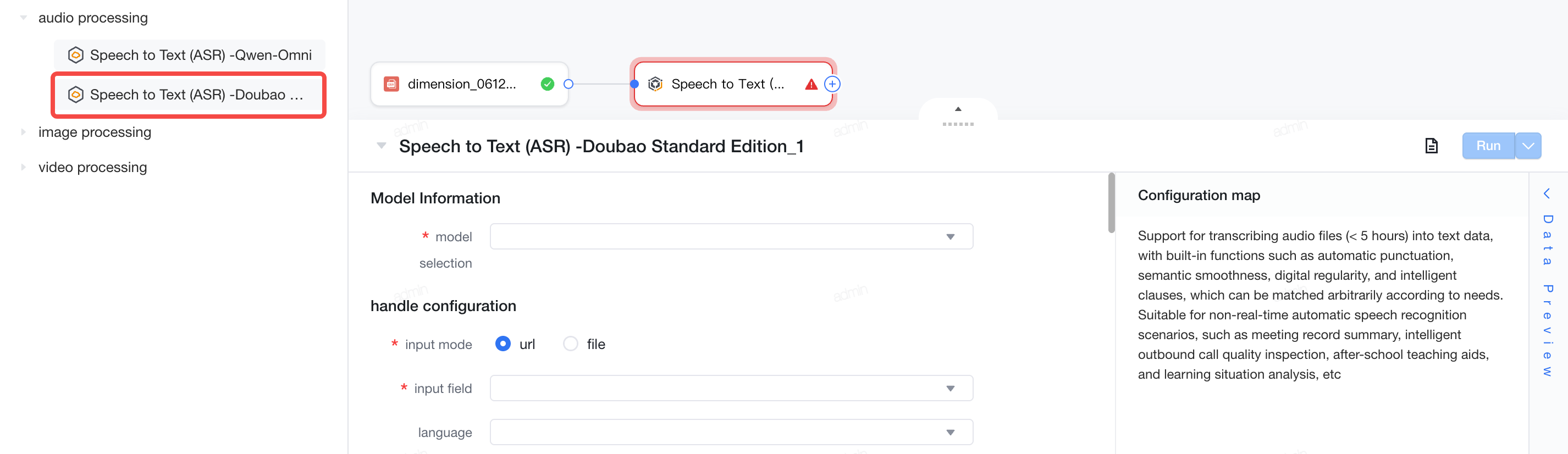Click the Qwen-Omni operator hexagon icon

75,55
